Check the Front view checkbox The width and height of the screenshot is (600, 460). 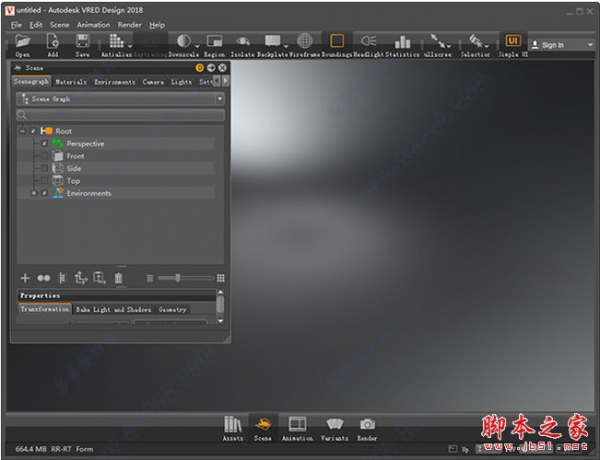[x=44, y=156]
